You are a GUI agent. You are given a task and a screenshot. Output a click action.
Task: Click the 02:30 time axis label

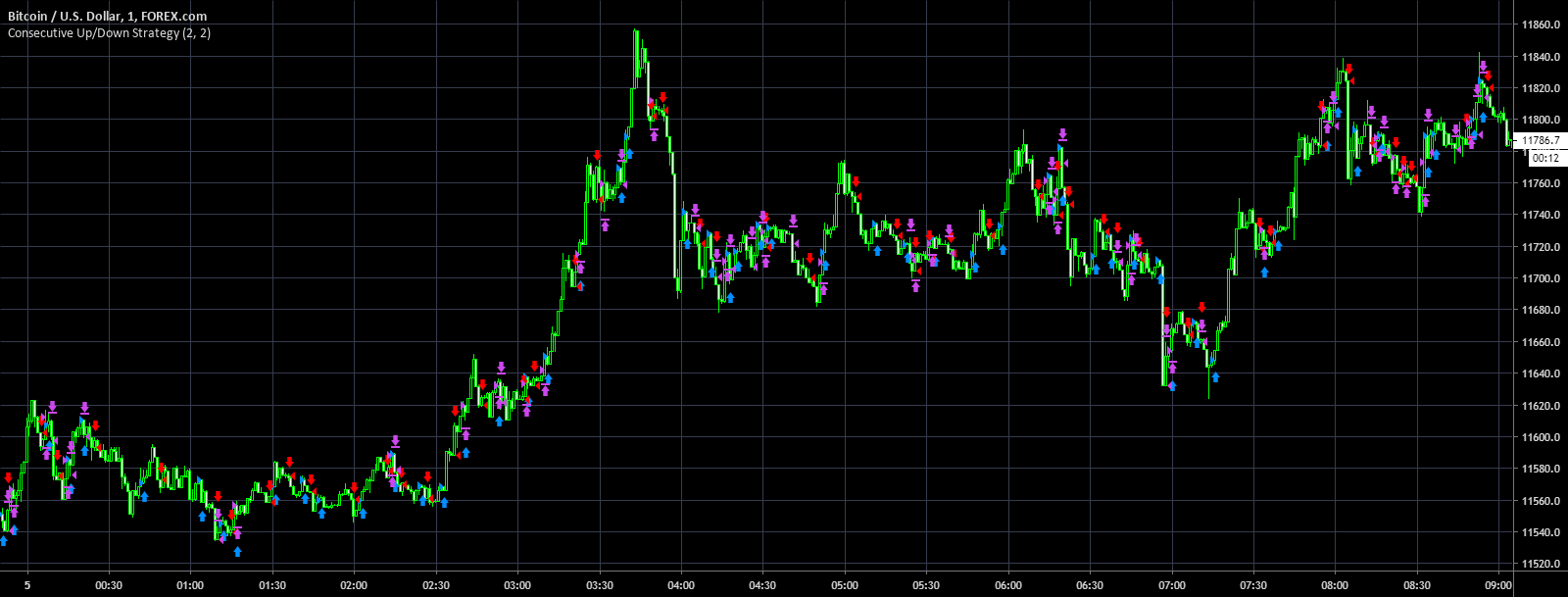tap(436, 585)
